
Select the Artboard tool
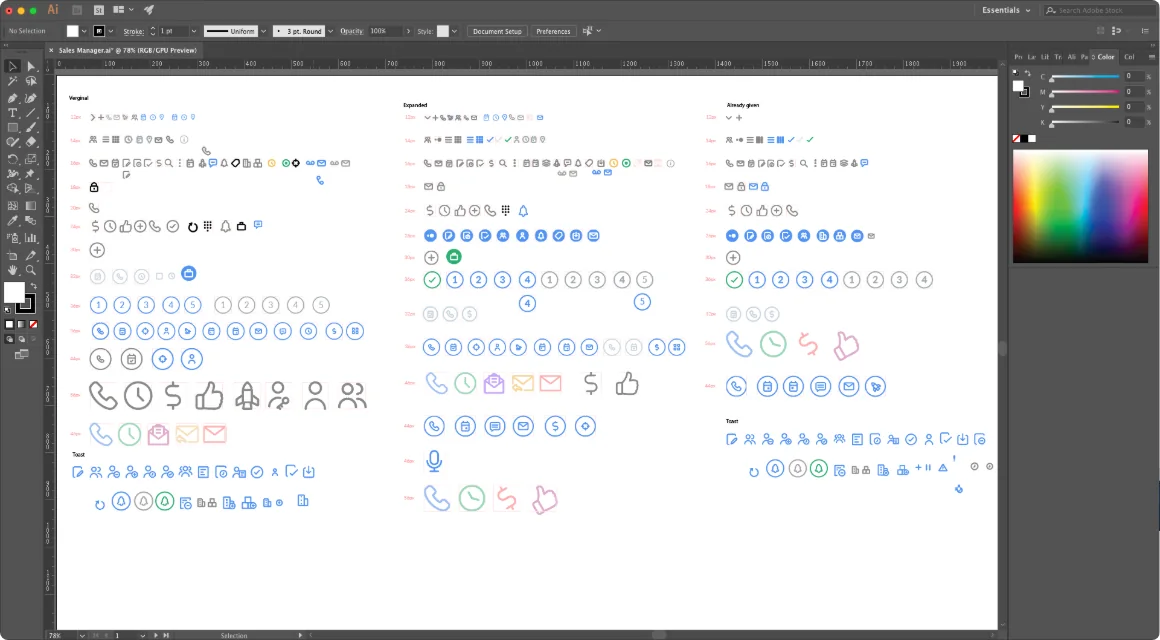pyautogui.click(x=13, y=255)
